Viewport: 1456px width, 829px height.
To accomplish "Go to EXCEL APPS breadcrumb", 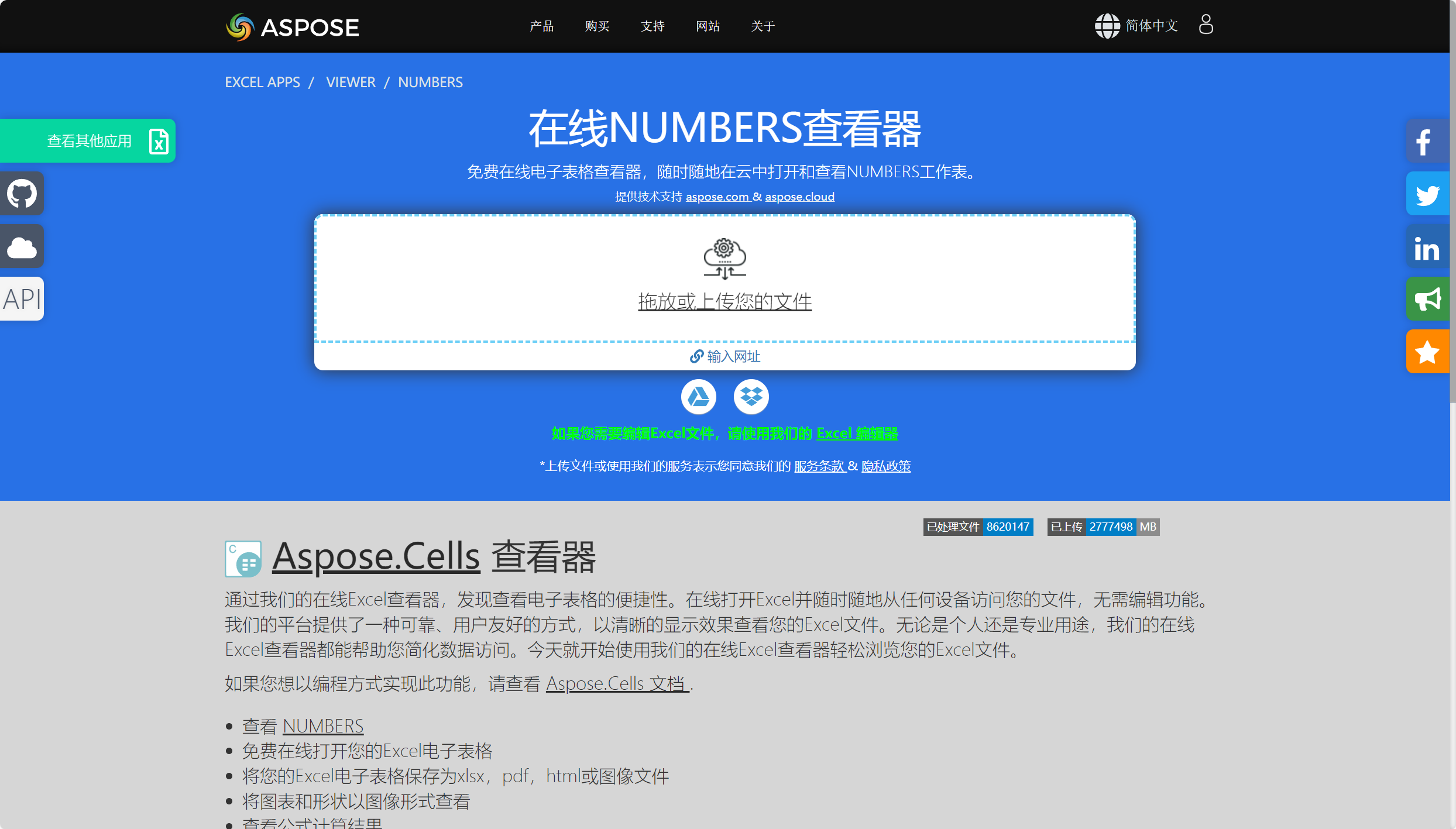I will 262,82.
